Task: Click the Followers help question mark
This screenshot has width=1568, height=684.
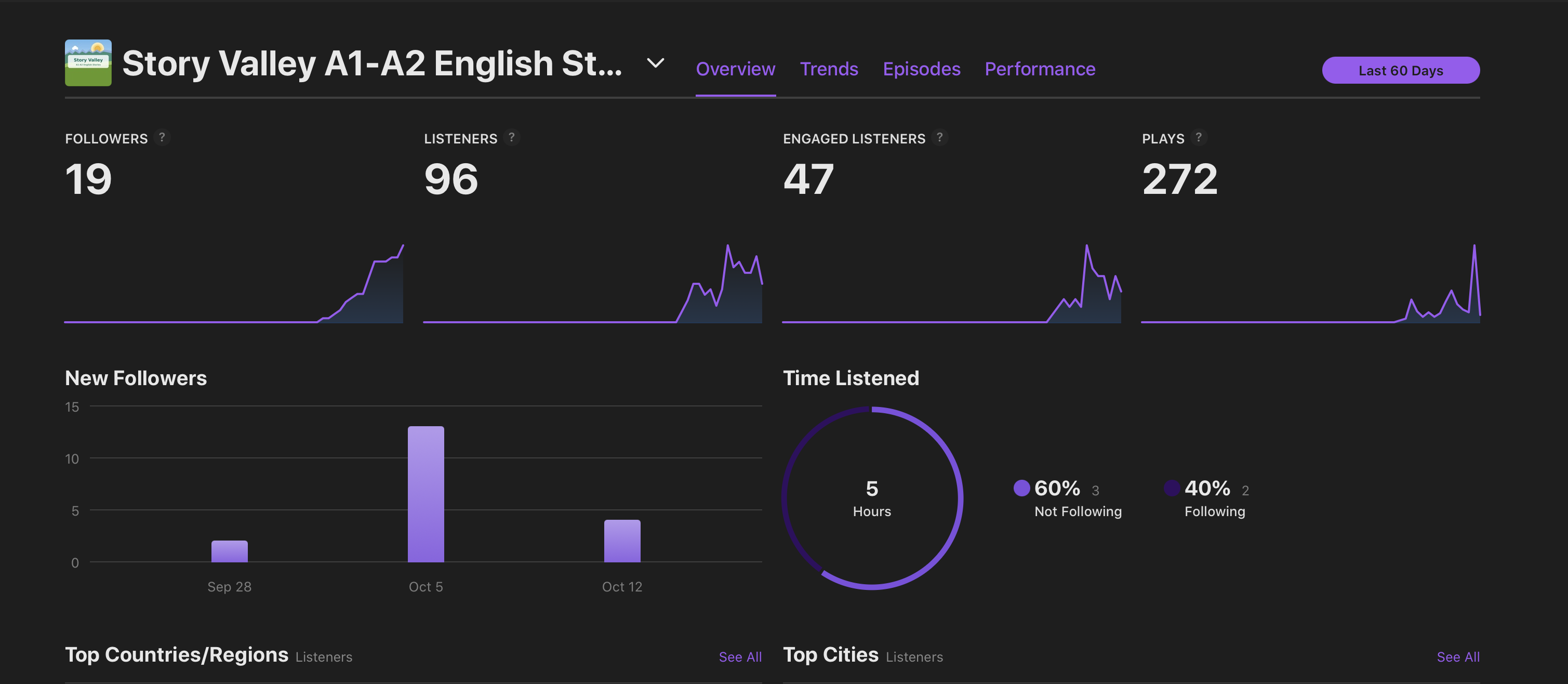Action: (162, 138)
